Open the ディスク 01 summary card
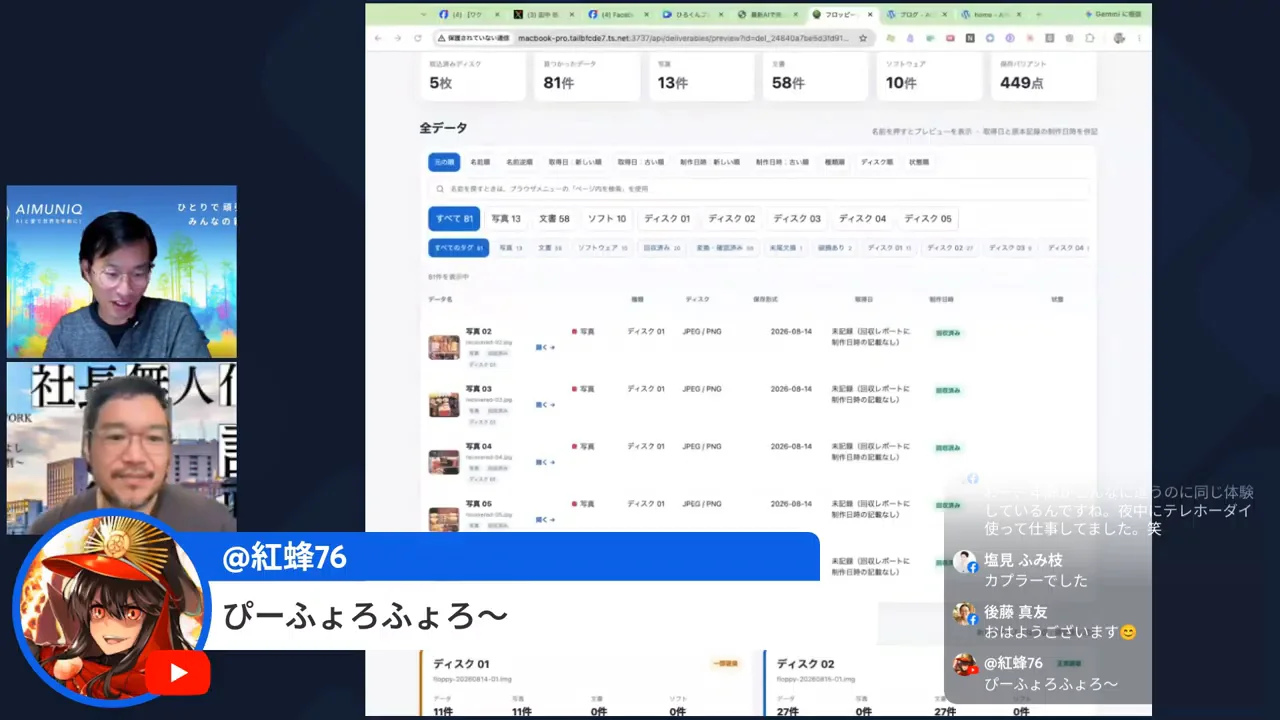 click(585, 683)
